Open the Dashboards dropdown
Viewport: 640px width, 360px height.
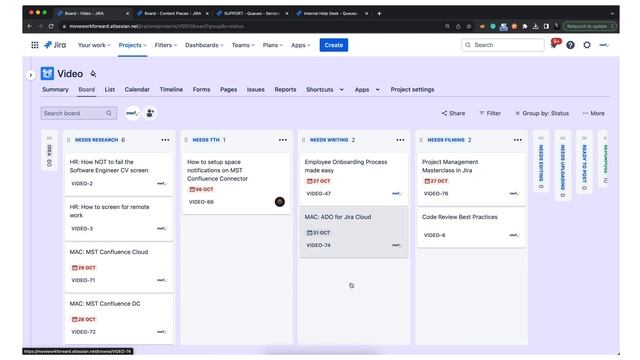point(204,45)
